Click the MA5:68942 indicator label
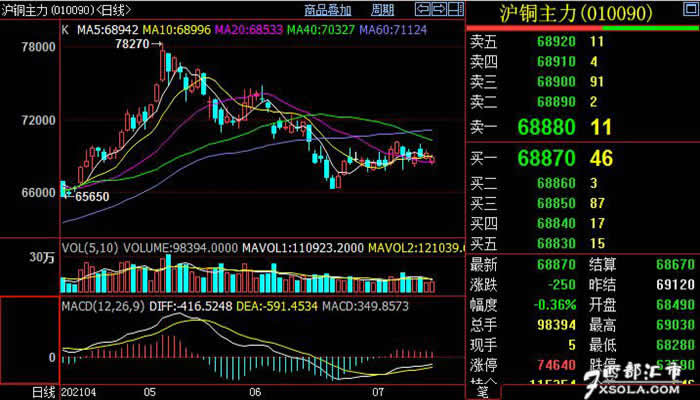This screenshot has width=700, height=400. pos(108,30)
